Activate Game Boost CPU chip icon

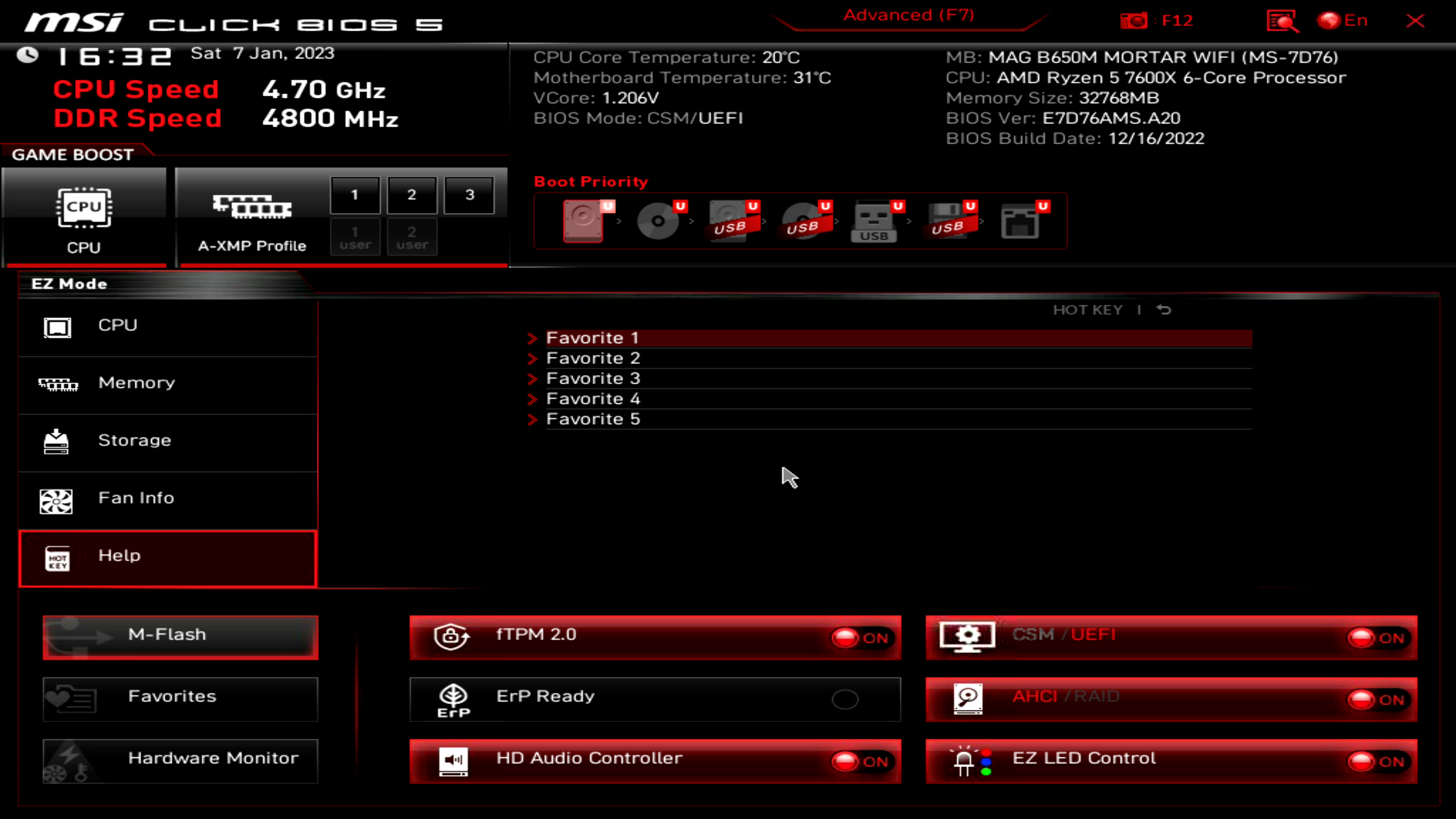pyautogui.click(x=84, y=208)
